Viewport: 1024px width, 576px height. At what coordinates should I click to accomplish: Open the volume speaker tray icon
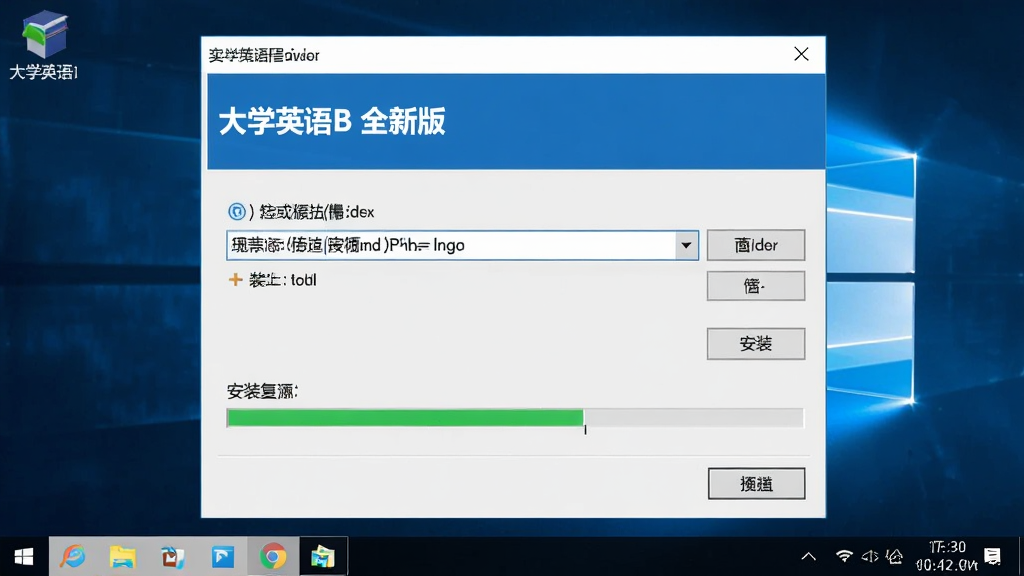click(x=870, y=556)
